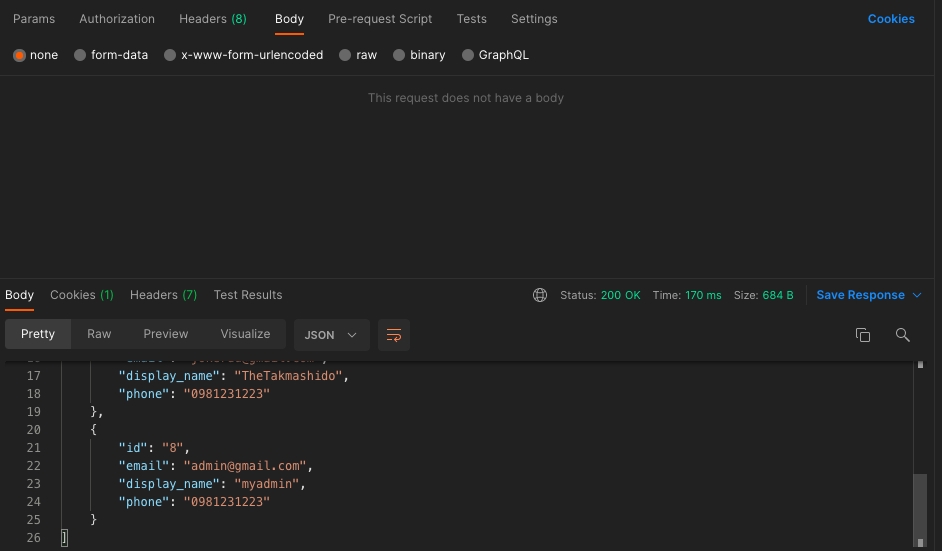
Task: Expand the Save Response dropdown arrow
Action: (917, 295)
